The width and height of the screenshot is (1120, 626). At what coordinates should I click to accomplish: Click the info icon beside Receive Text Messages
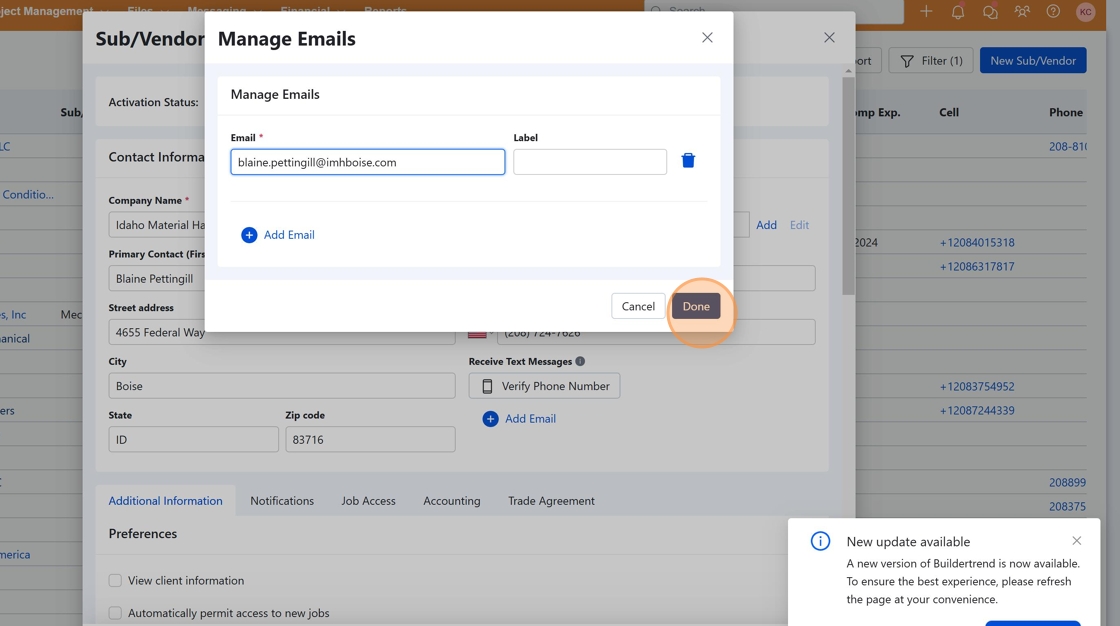[x=580, y=361]
